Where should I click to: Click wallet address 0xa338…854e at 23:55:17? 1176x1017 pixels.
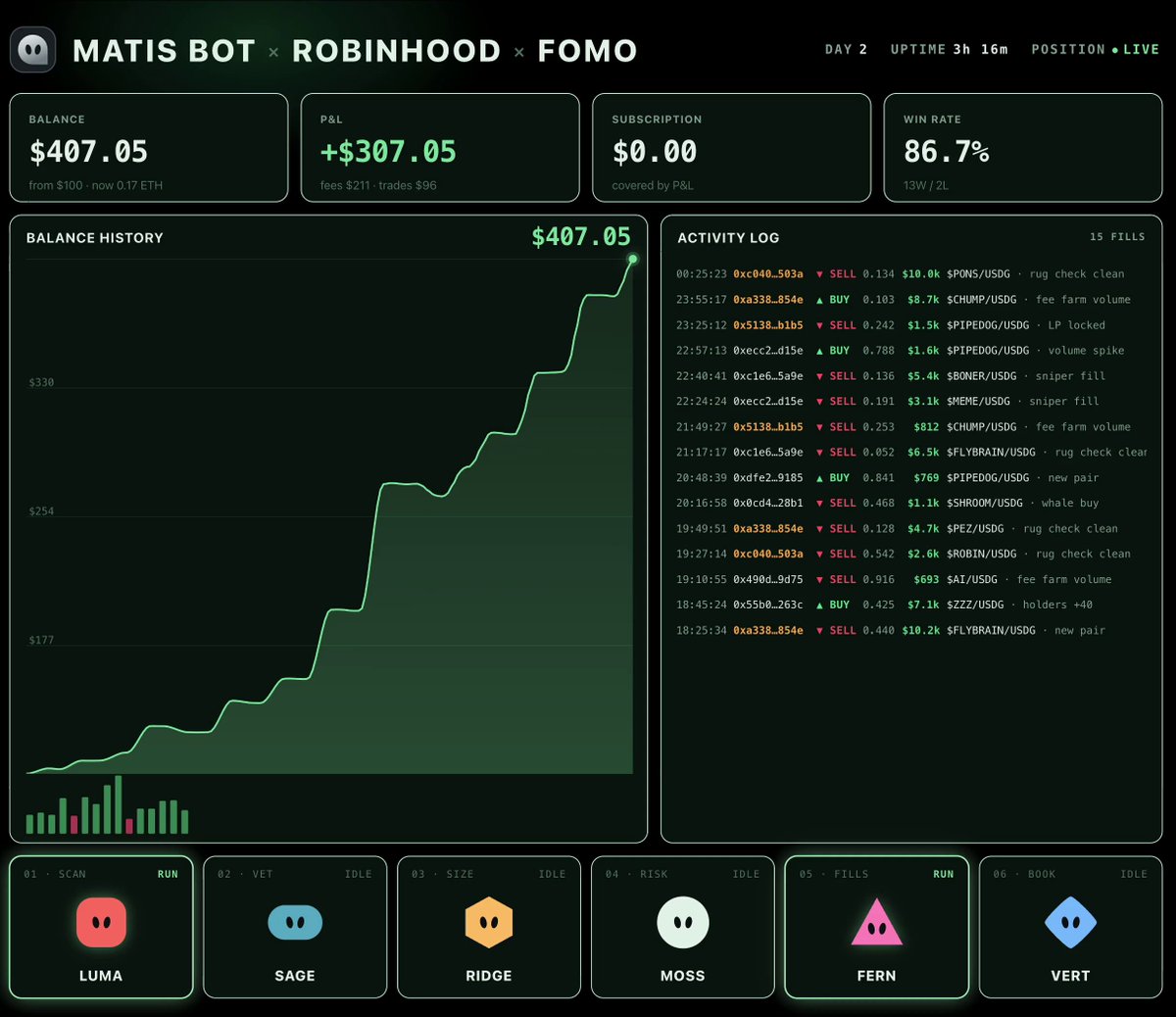[x=768, y=300]
